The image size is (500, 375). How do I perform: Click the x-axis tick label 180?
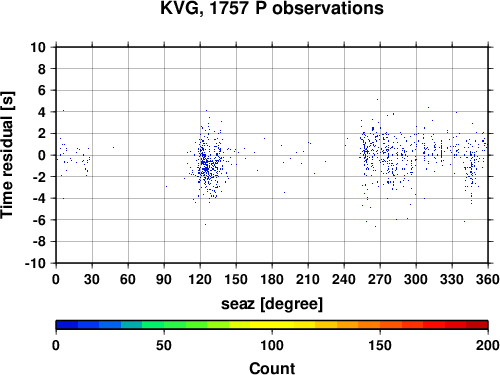272,279
